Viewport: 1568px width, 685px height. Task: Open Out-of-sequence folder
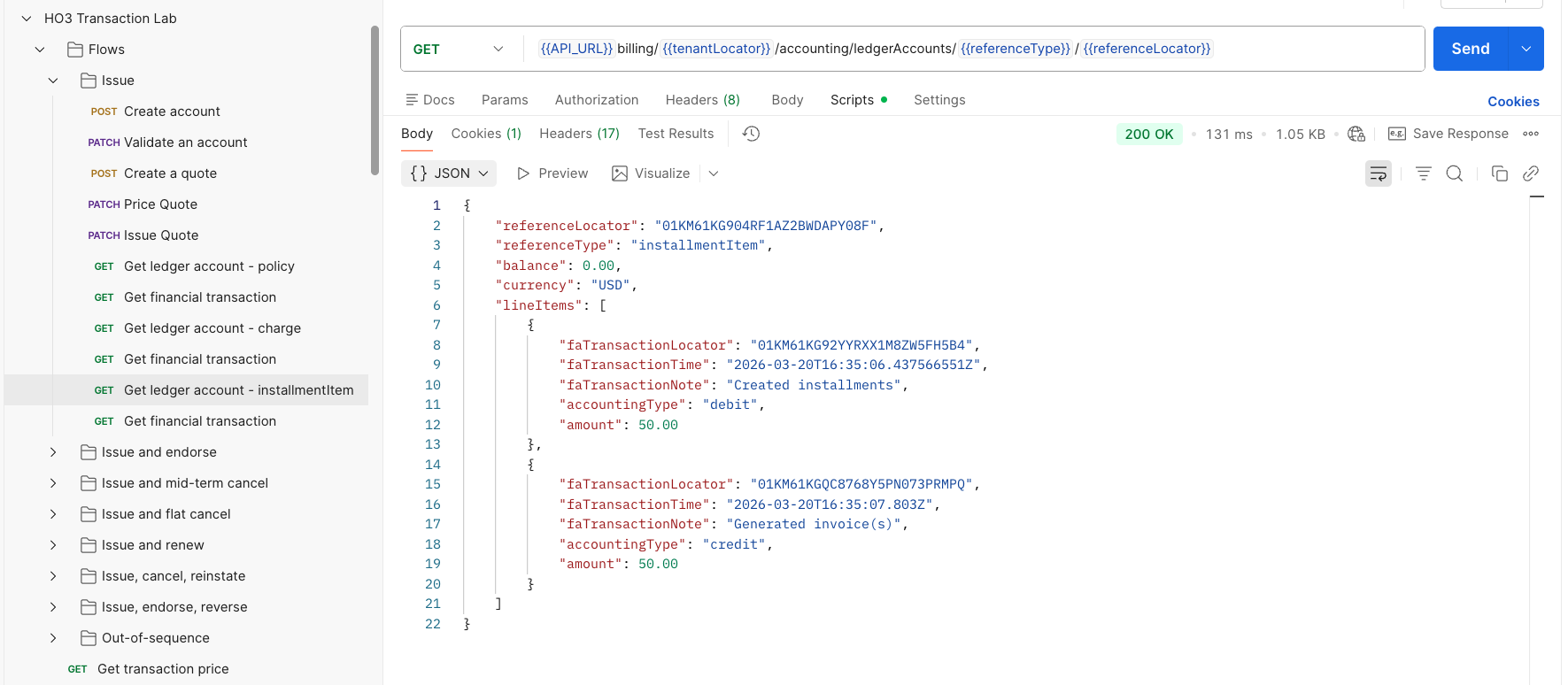coord(155,638)
